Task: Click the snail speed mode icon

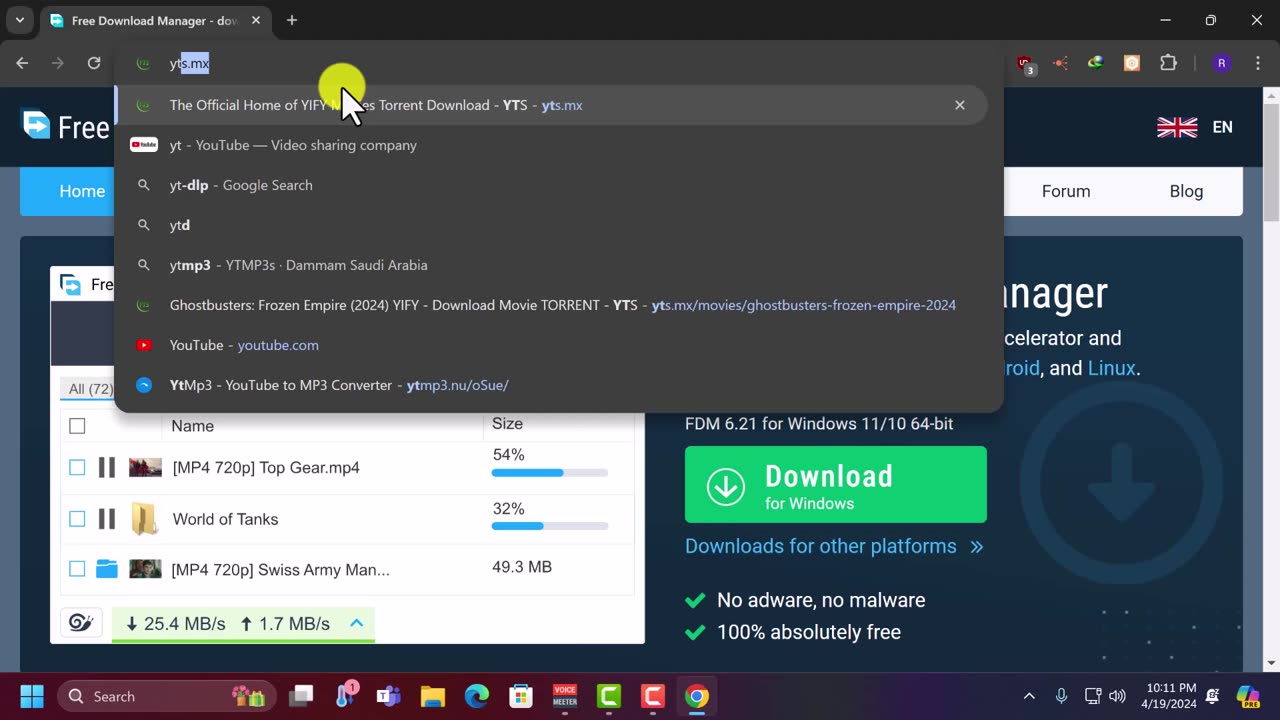Action: click(x=81, y=623)
